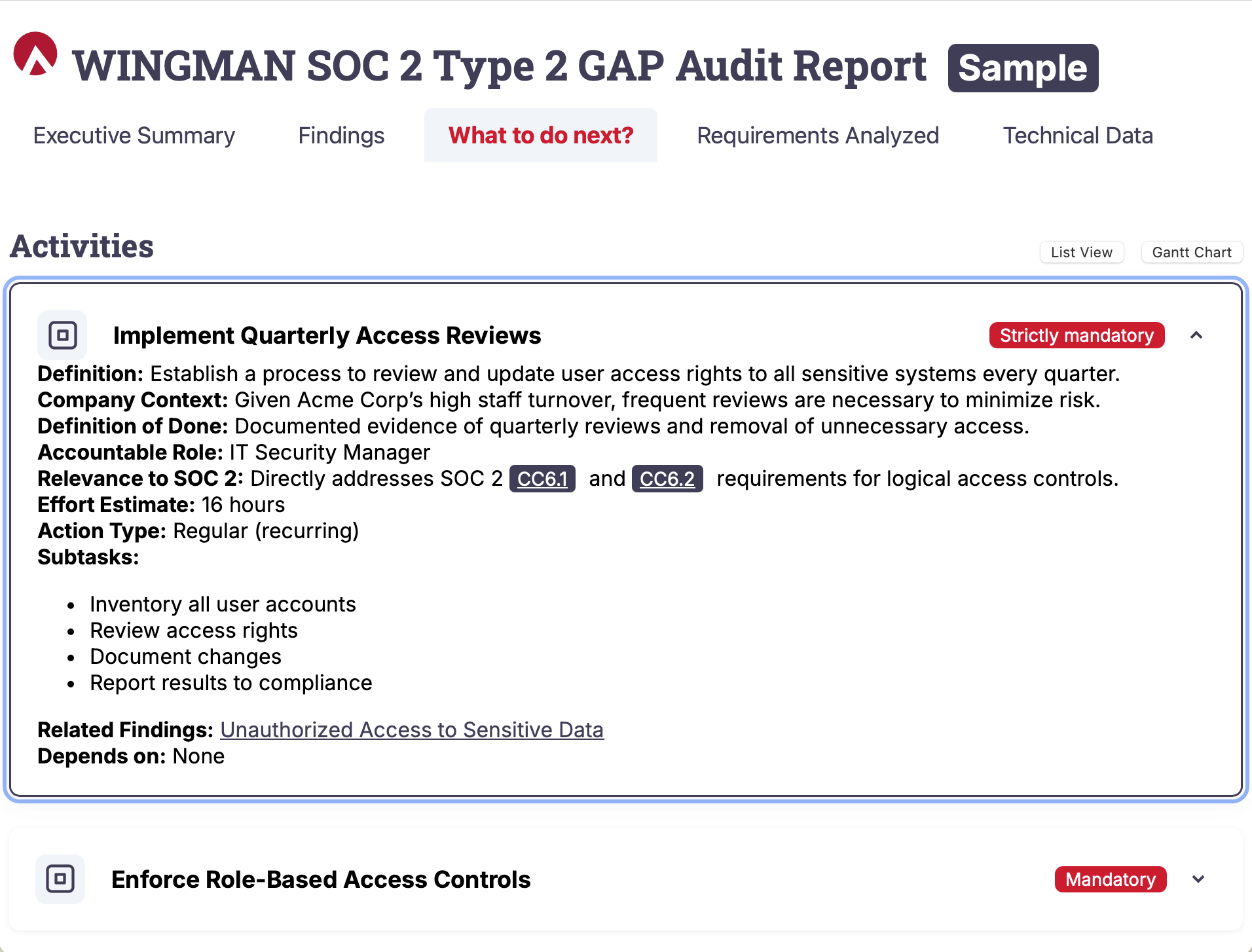The image size is (1252, 952).
Task: Click the 'IT Security Manager' role text
Action: pyautogui.click(x=329, y=452)
